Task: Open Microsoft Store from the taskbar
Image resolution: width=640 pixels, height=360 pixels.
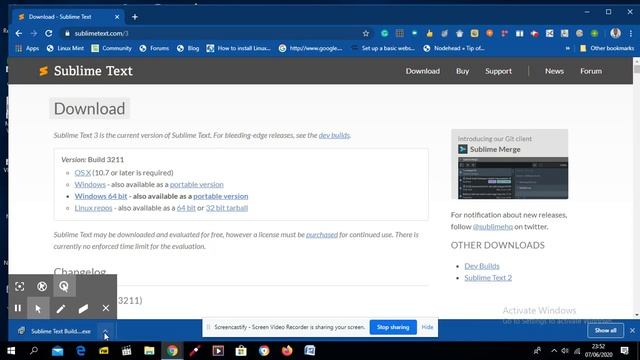Action: pyautogui.click(x=241, y=351)
